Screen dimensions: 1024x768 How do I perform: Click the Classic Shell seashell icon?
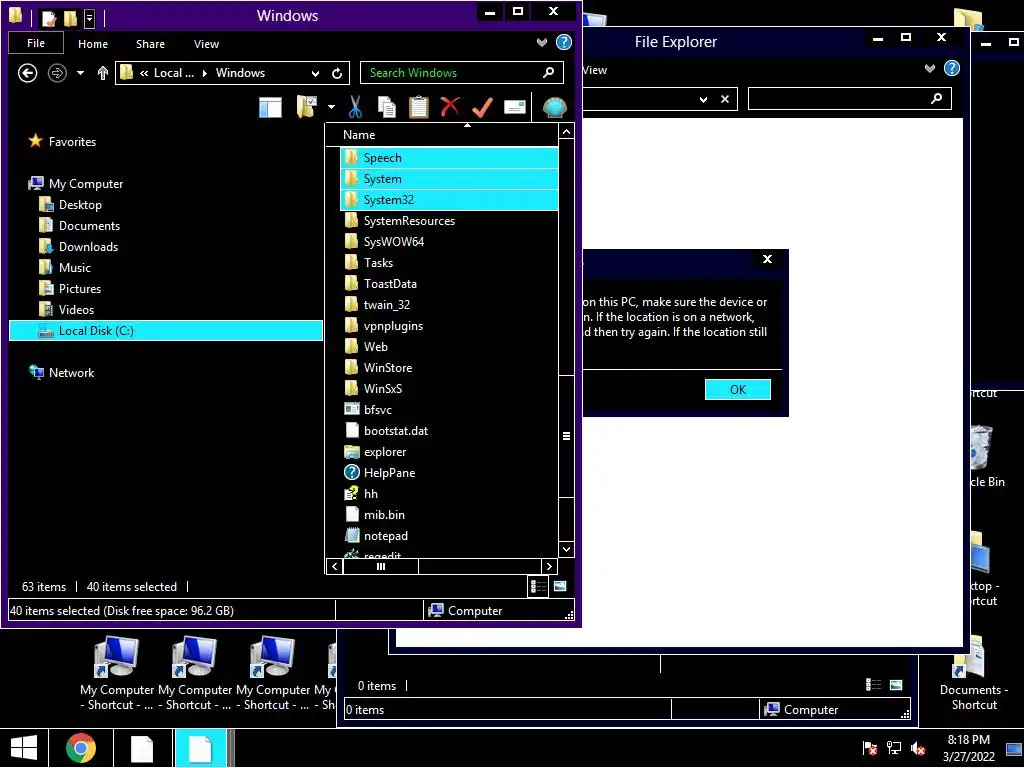[554, 107]
